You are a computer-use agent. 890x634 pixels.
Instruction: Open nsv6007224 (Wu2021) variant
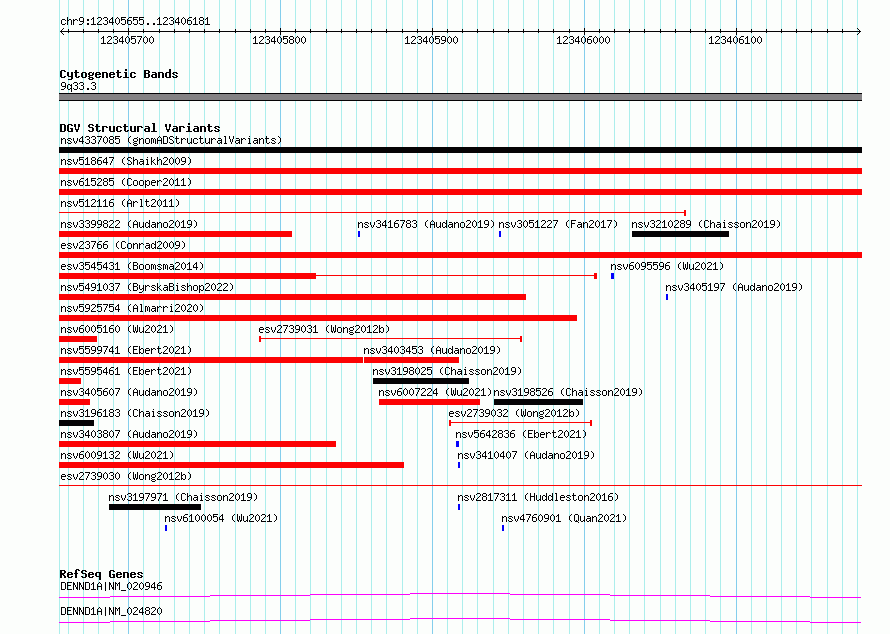[x=435, y=392]
